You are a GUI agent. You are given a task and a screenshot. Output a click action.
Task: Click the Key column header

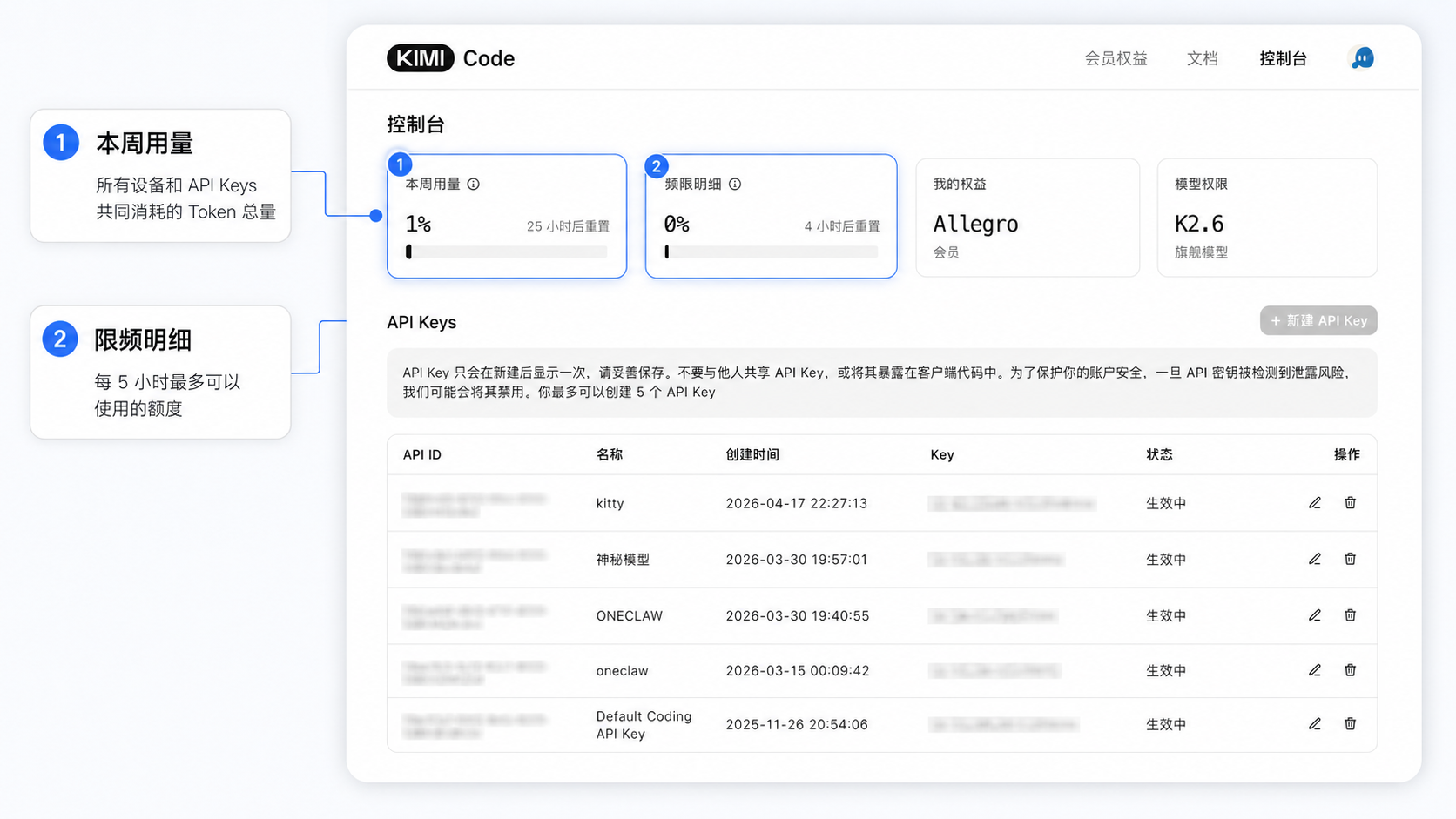942,454
